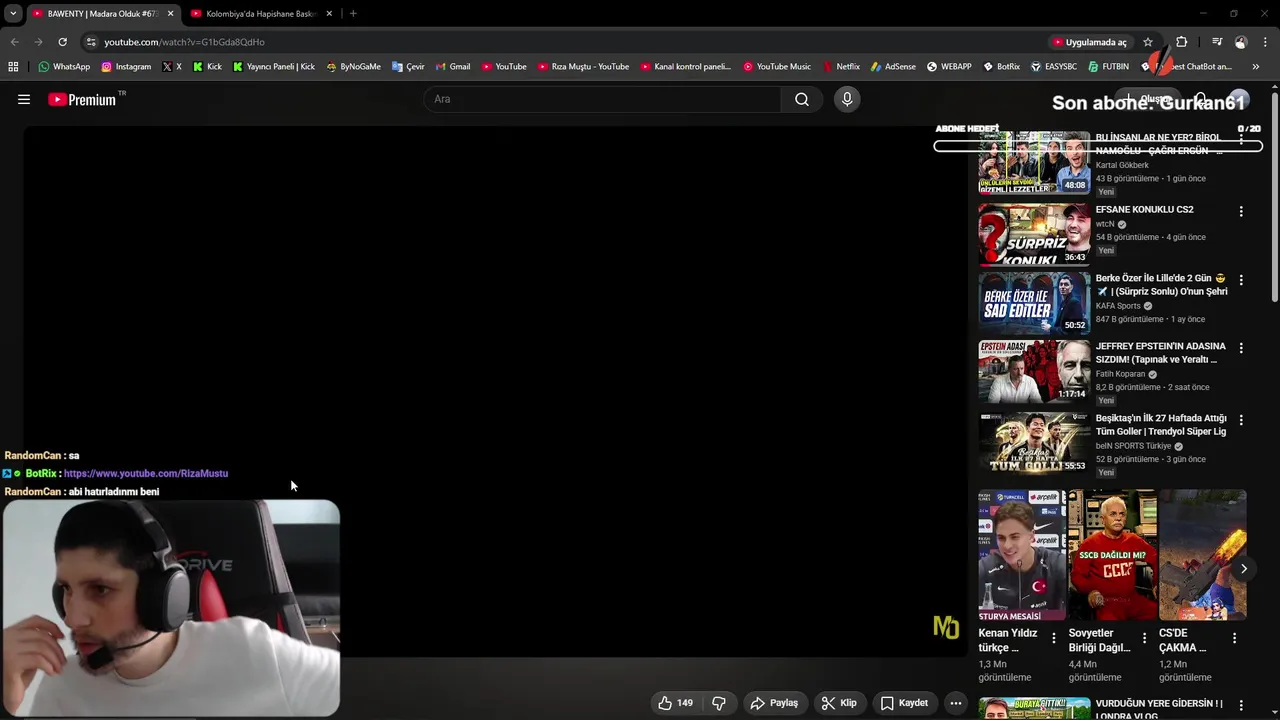The height and width of the screenshot is (720, 1280).
Task: Click Uygulamada aç button in address bar
Action: [x=1090, y=42]
